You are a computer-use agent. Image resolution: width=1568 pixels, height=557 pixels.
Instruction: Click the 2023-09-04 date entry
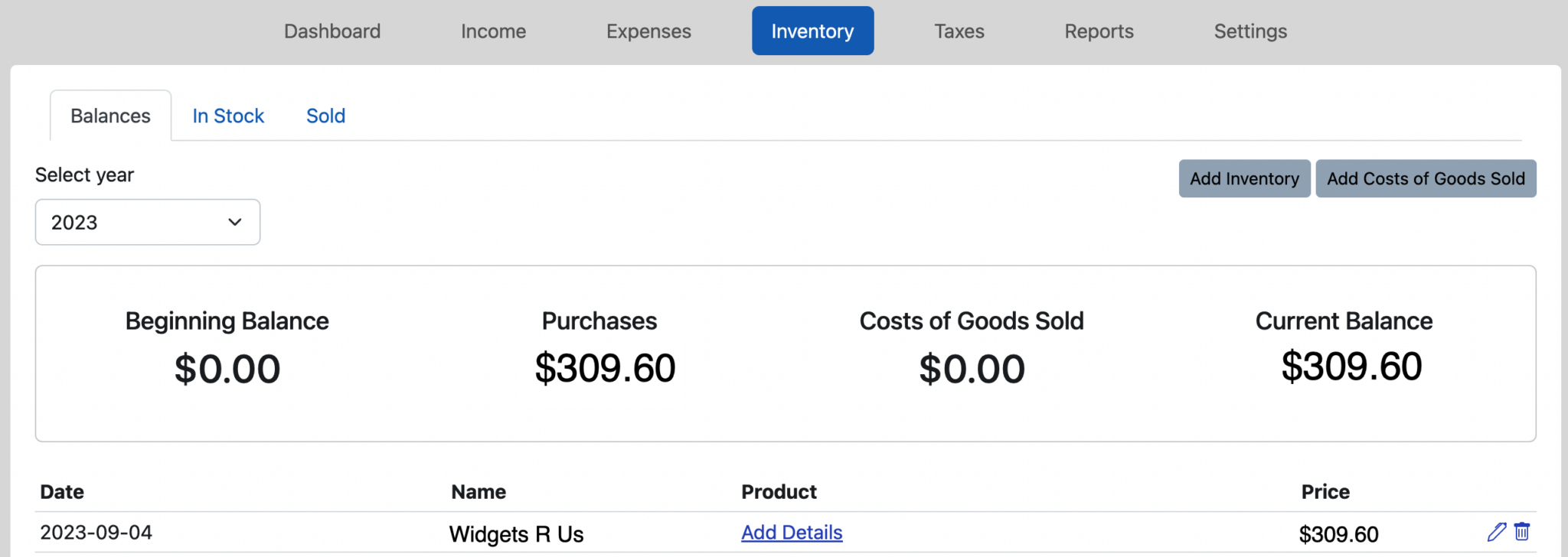point(96,532)
